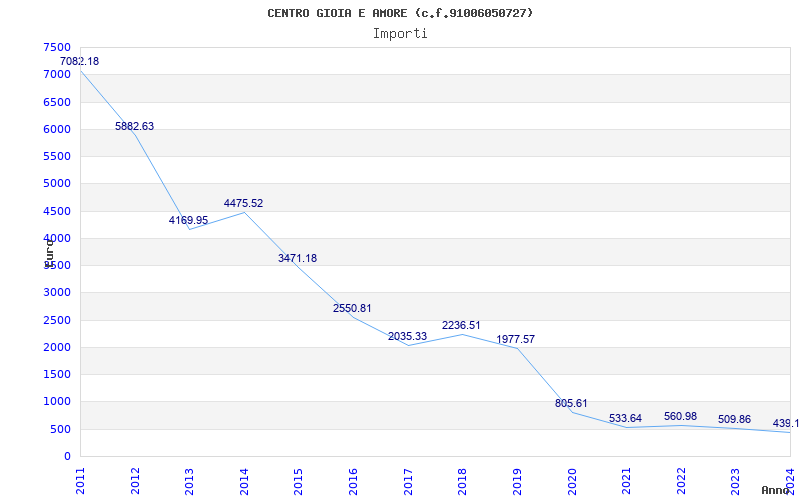Click the Anno axis title
Viewport: 800px width, 500px height.
[x=775, y=490]
